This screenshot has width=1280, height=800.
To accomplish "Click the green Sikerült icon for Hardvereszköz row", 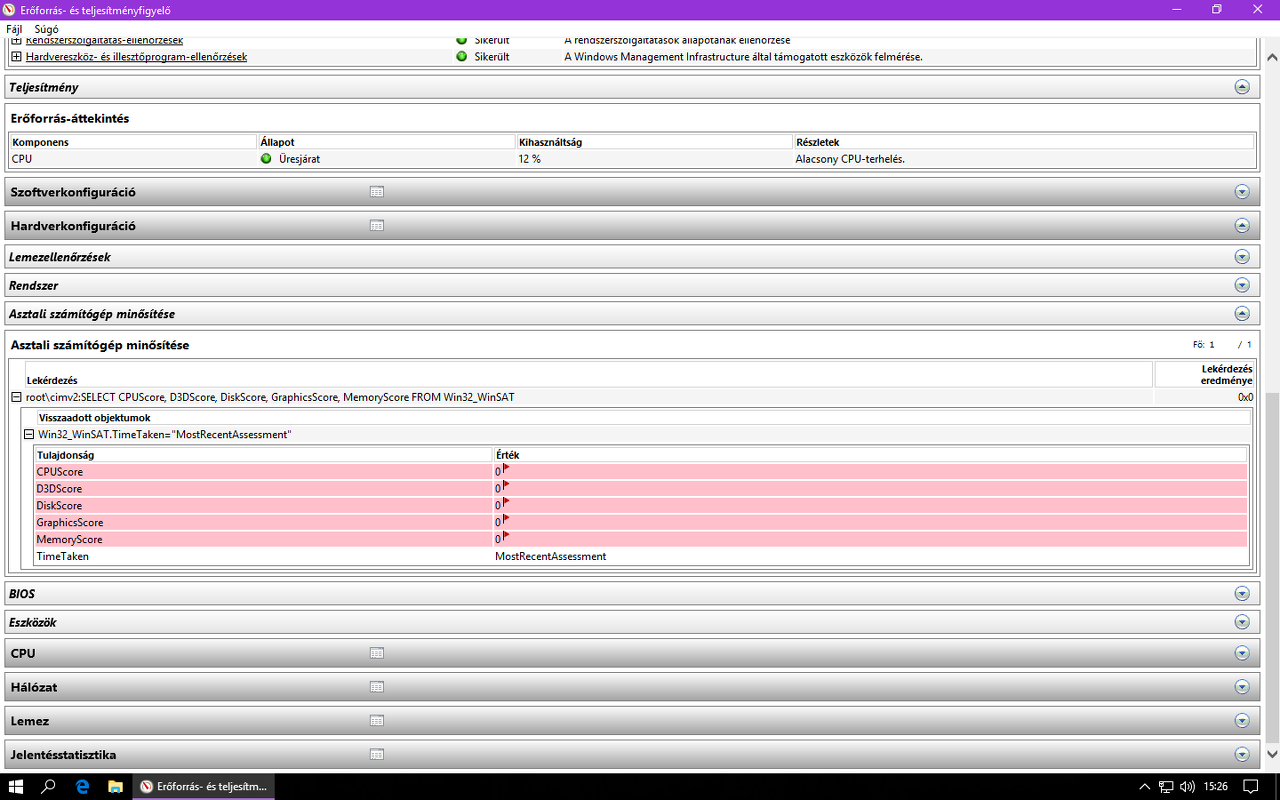I will (462, 57).
